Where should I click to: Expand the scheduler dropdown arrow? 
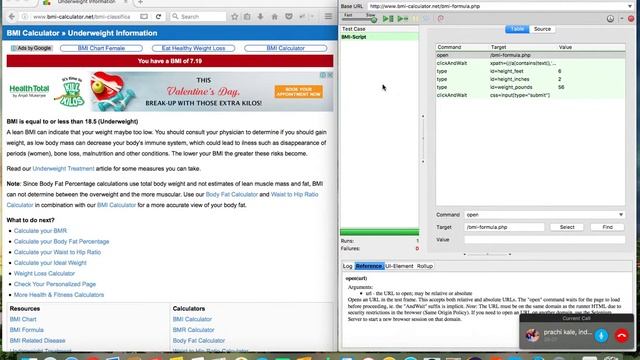(622, 19)
